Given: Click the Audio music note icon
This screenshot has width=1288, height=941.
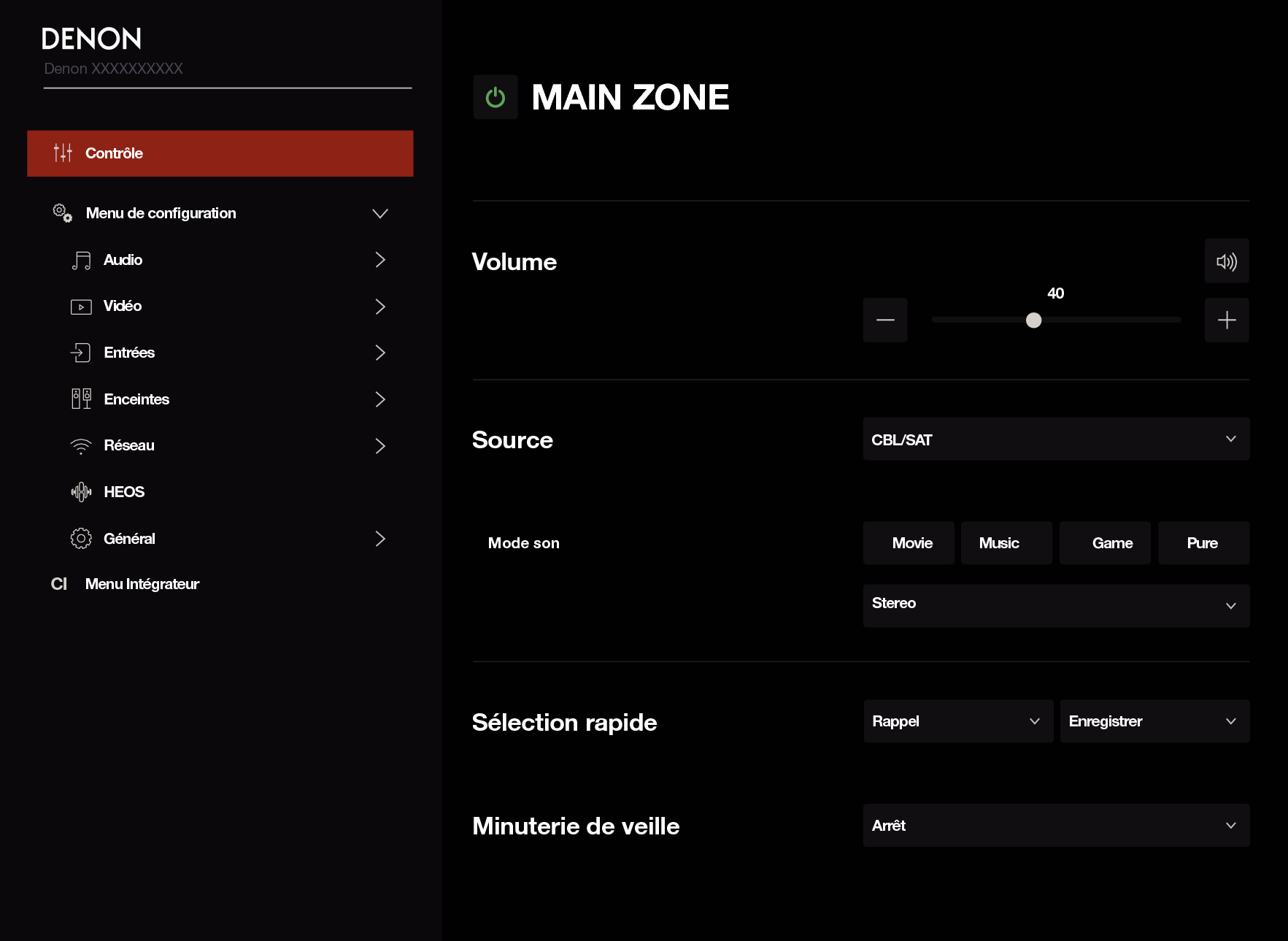Looking at the screenshot, I should pyautogui.click(x=81, y=261).
